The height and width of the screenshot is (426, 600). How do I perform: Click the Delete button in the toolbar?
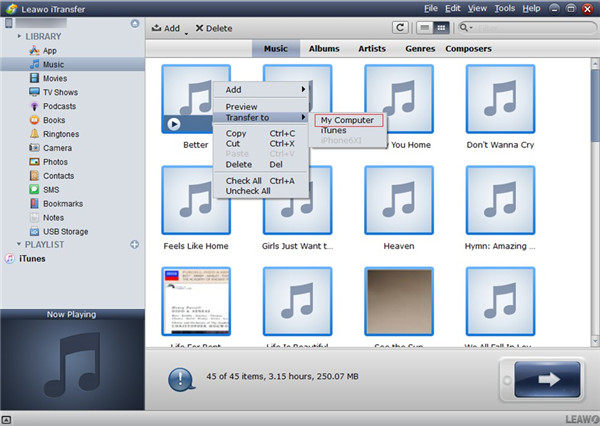pyautogui.click(x=213, y=28)
